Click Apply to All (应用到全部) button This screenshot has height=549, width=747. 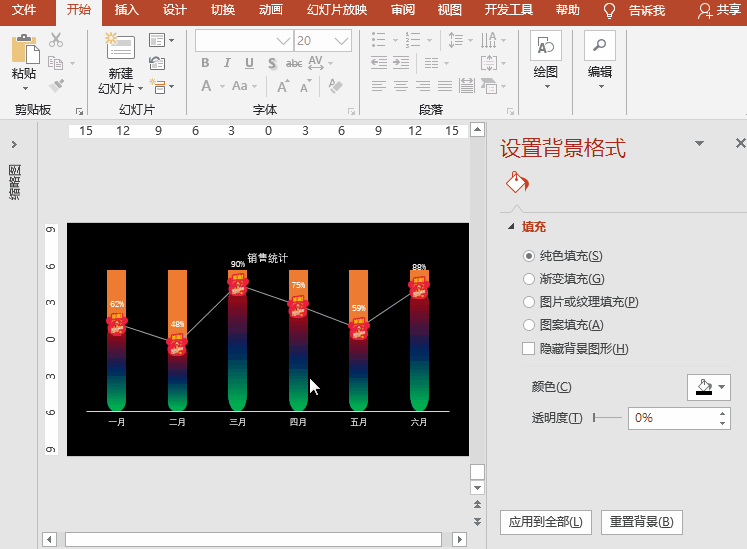545,522
